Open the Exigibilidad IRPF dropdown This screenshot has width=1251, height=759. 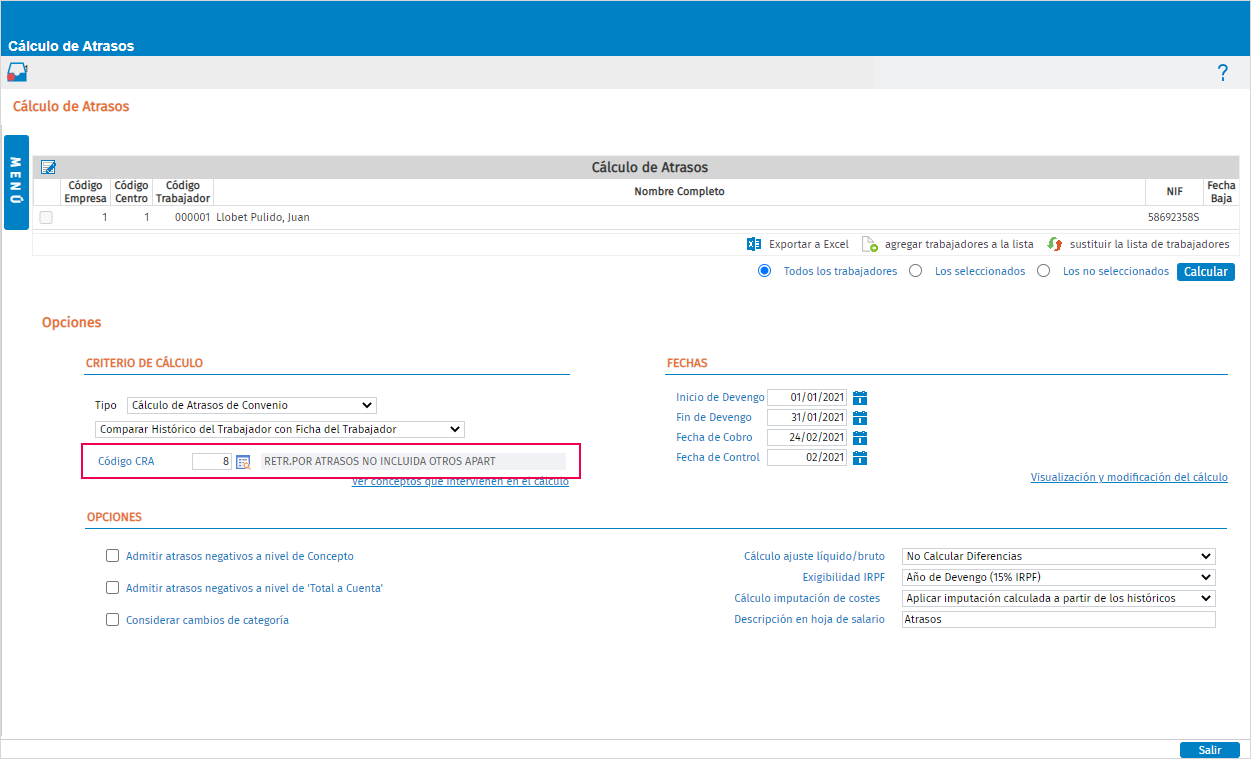point(1059,577)
